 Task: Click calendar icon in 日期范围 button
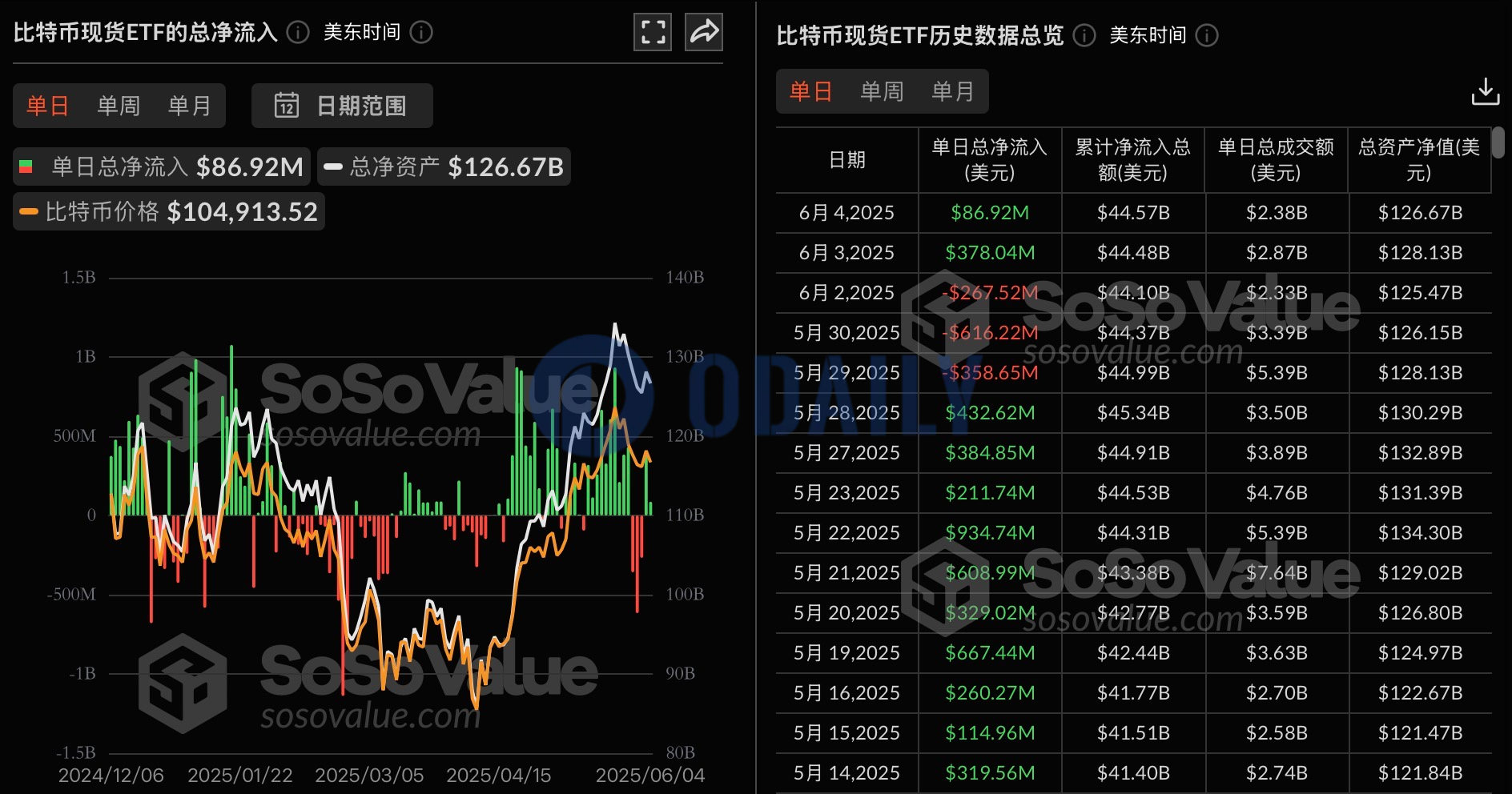coord(287,106)
